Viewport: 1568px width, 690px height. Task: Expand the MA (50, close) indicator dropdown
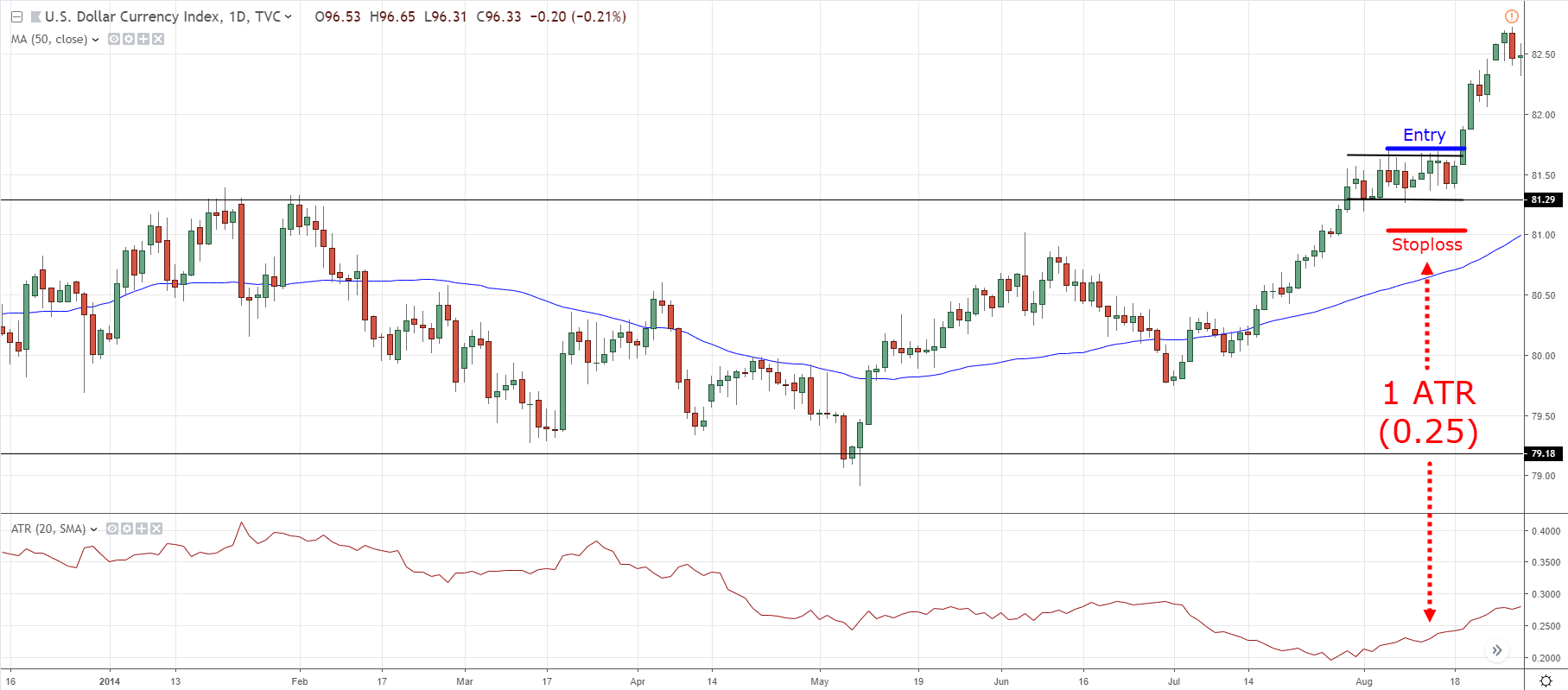click(x=95, y=40)
